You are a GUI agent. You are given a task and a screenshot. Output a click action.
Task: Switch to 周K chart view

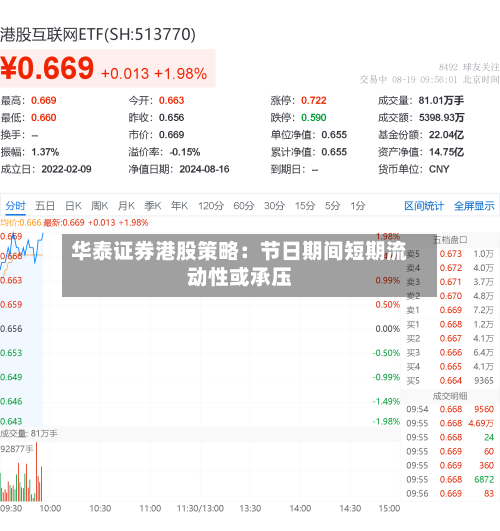(100, 206)
